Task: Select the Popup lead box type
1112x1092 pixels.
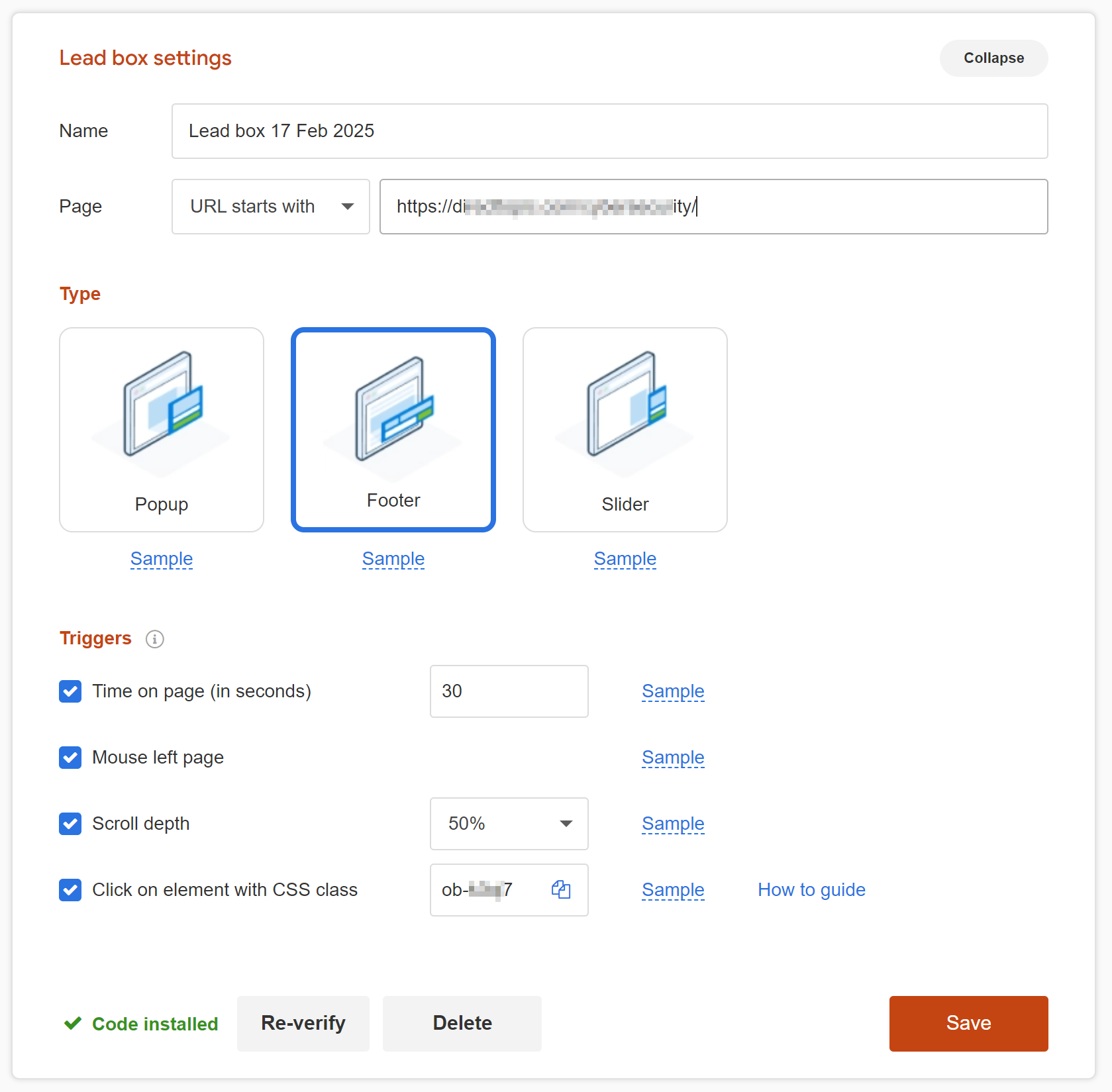Action: tap(161, 430)
